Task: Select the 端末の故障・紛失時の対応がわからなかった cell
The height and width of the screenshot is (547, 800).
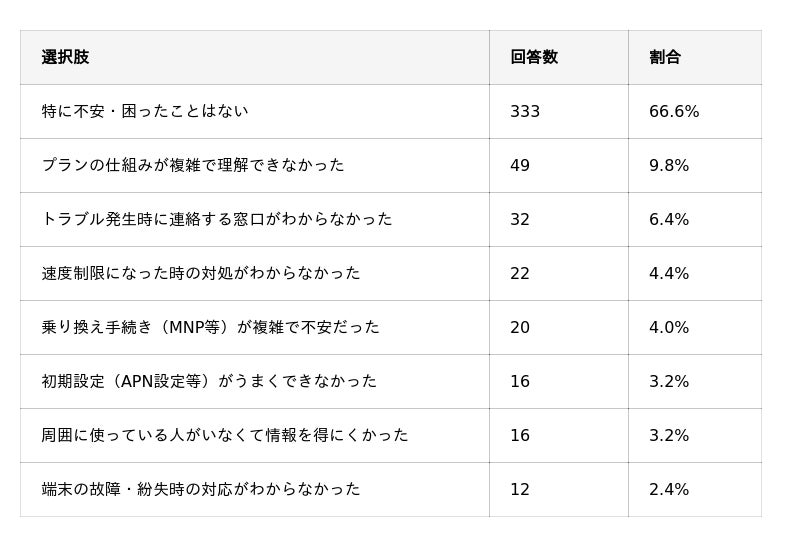Action: pos(201,490)
